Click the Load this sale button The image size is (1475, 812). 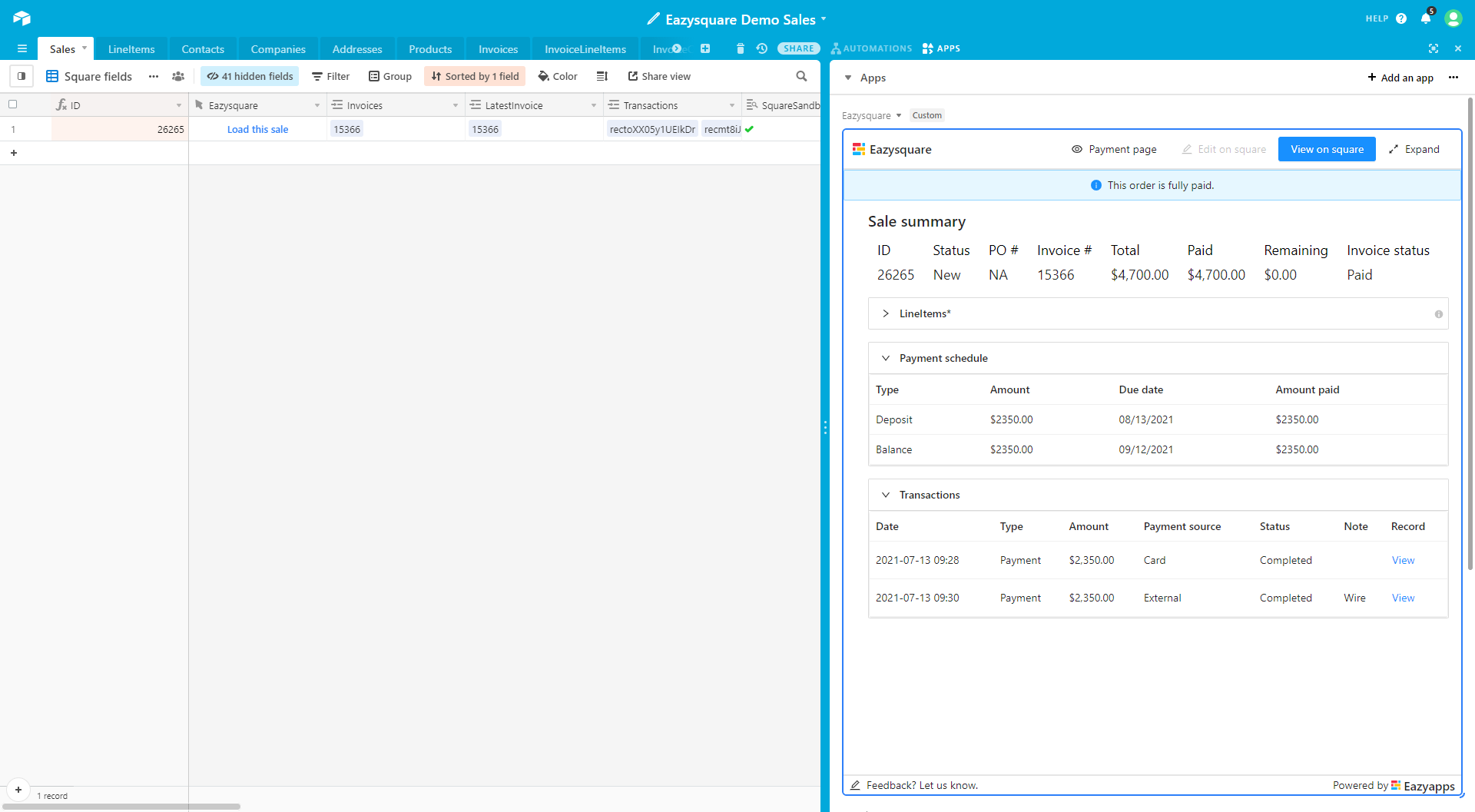(x=258, y=129)
